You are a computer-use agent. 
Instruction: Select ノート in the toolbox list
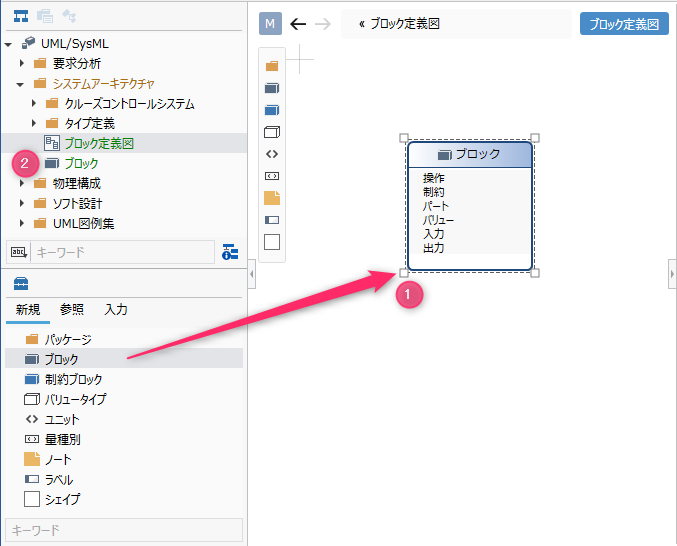click(124, 459)
